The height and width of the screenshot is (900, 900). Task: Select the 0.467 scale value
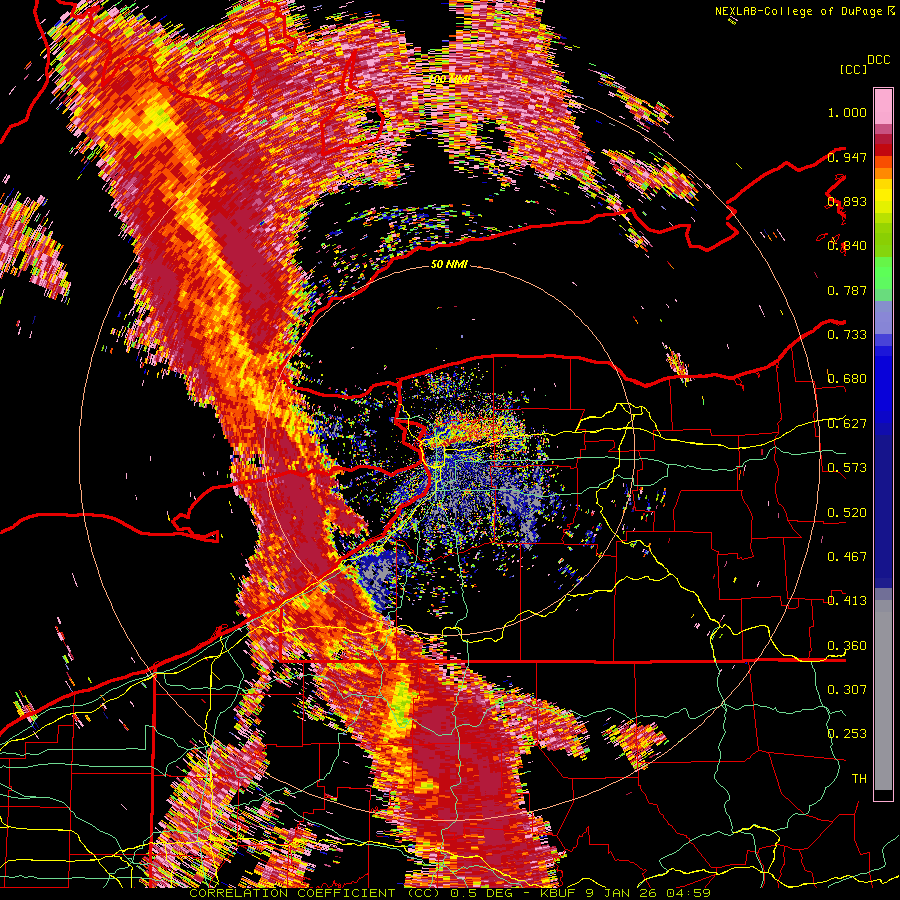(847, 557)
